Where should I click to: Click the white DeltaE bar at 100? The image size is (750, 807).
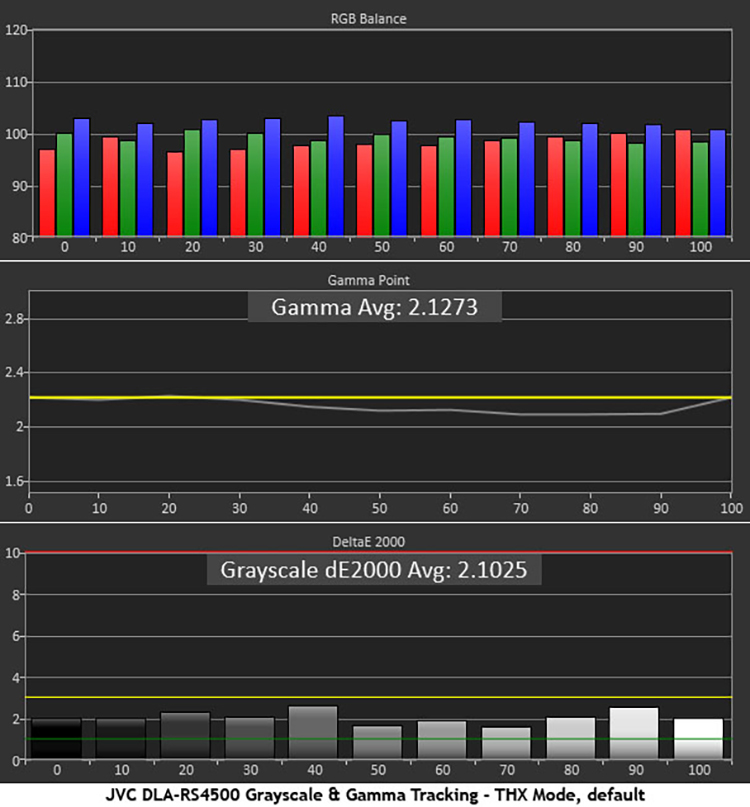coord(697,739)
